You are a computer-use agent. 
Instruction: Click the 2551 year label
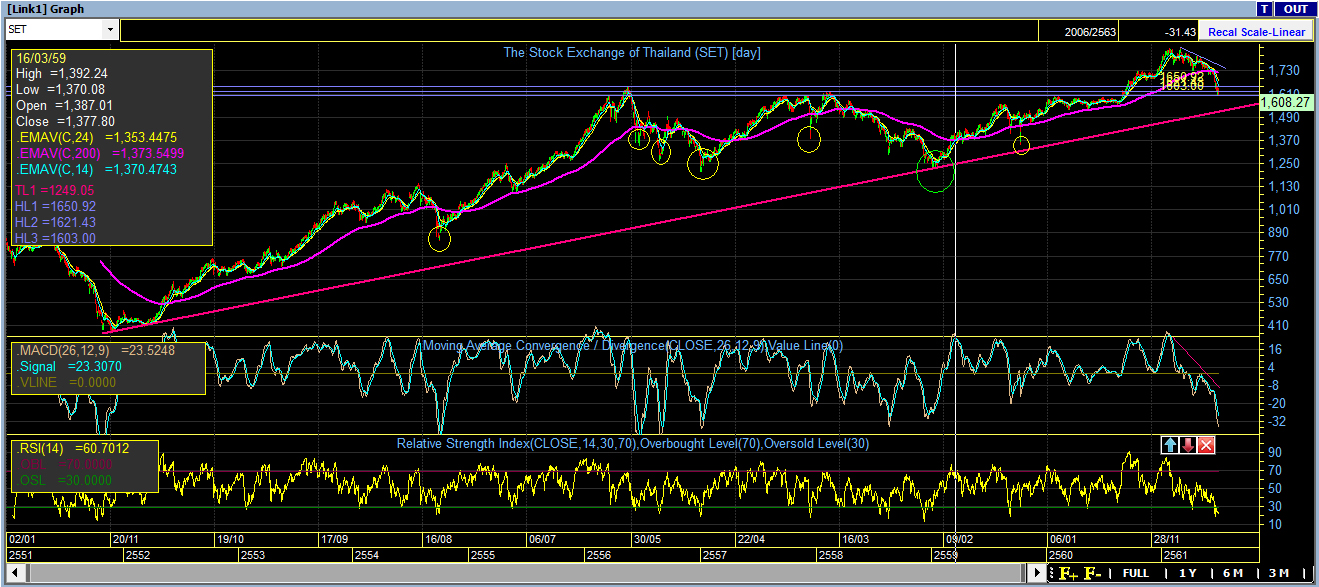coord(20,555)
